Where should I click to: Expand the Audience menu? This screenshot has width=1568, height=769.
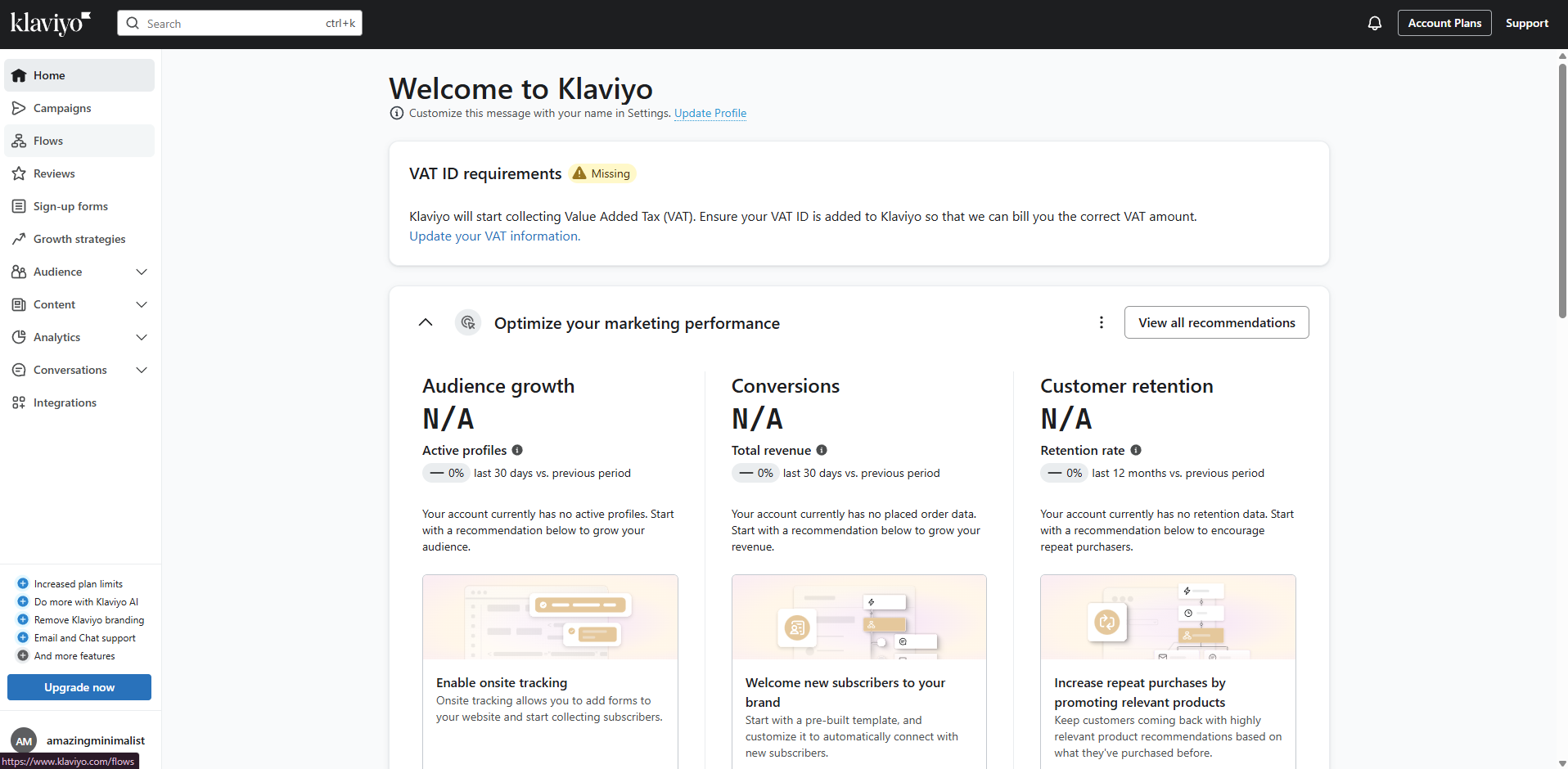click(142, 272)
